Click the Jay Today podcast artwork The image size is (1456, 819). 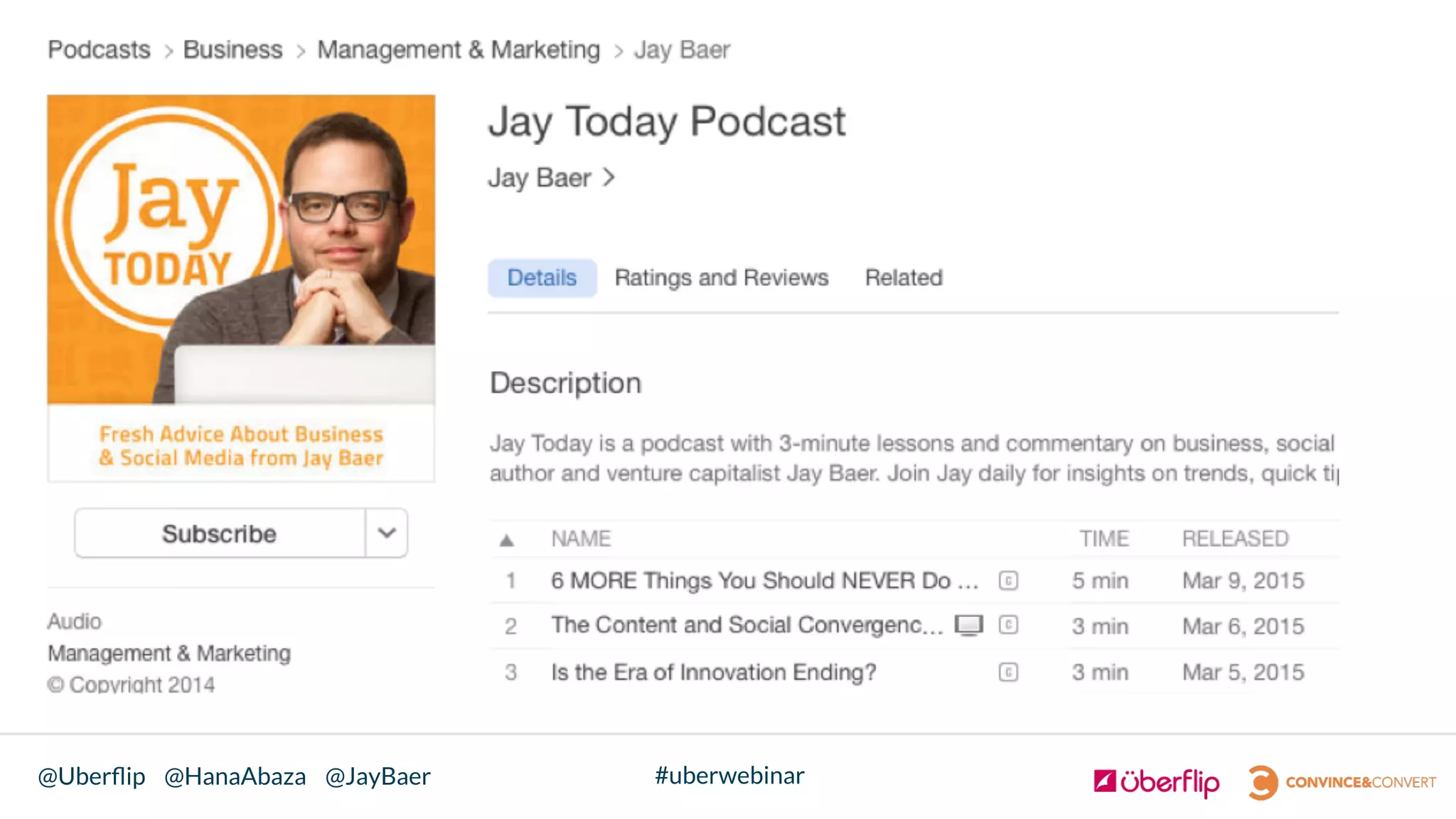point(241,288)
